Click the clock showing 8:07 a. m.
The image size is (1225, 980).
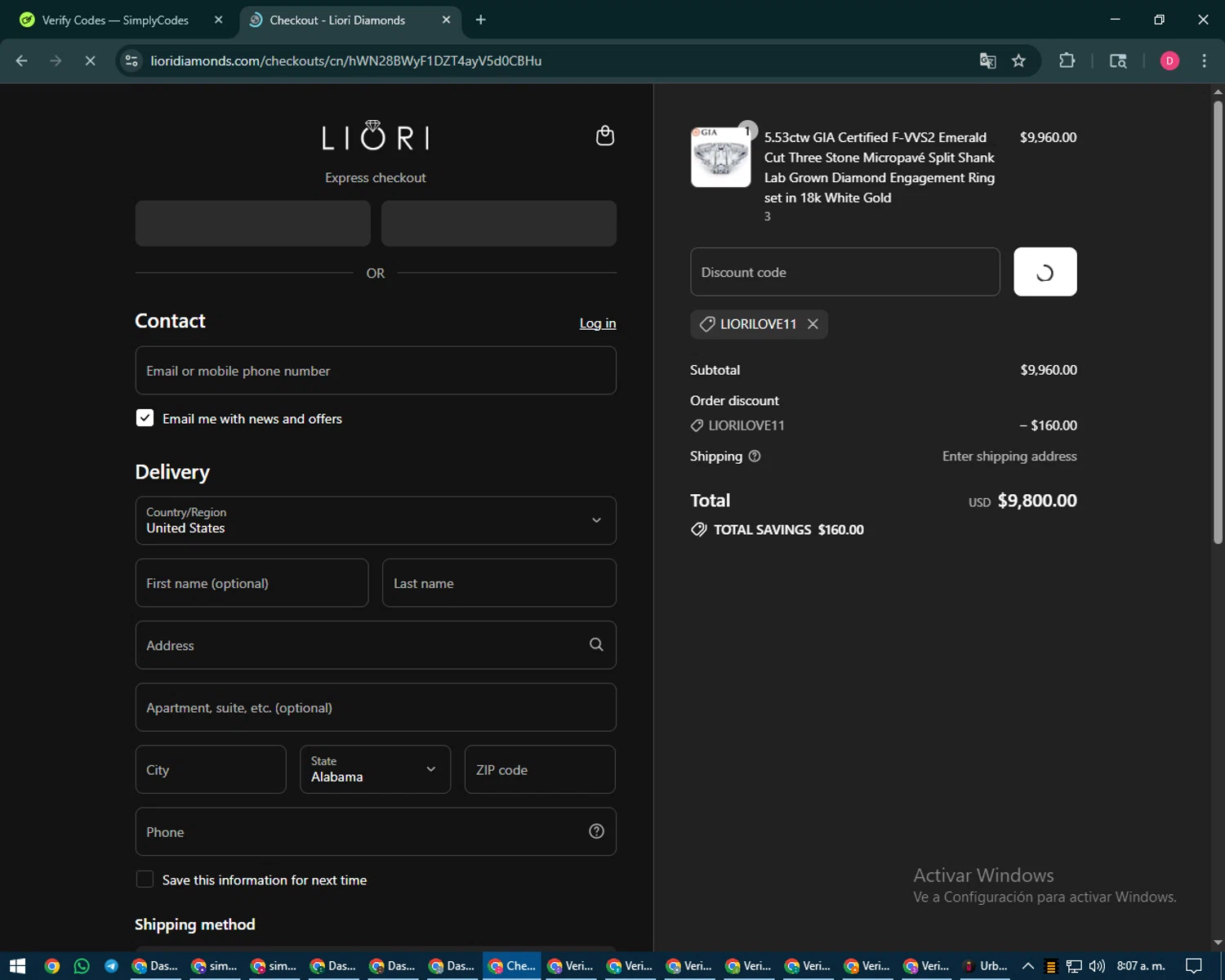point(1141,966)
